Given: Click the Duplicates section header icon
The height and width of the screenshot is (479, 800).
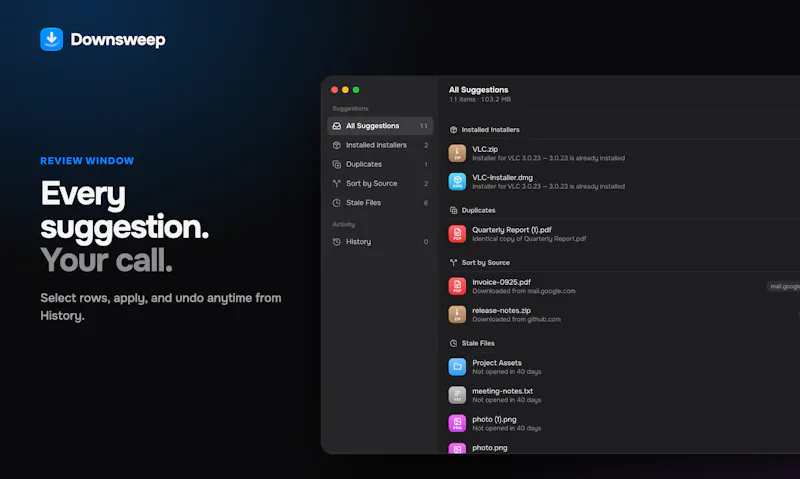Looking at the screenshot, I should tap(454, 210).
